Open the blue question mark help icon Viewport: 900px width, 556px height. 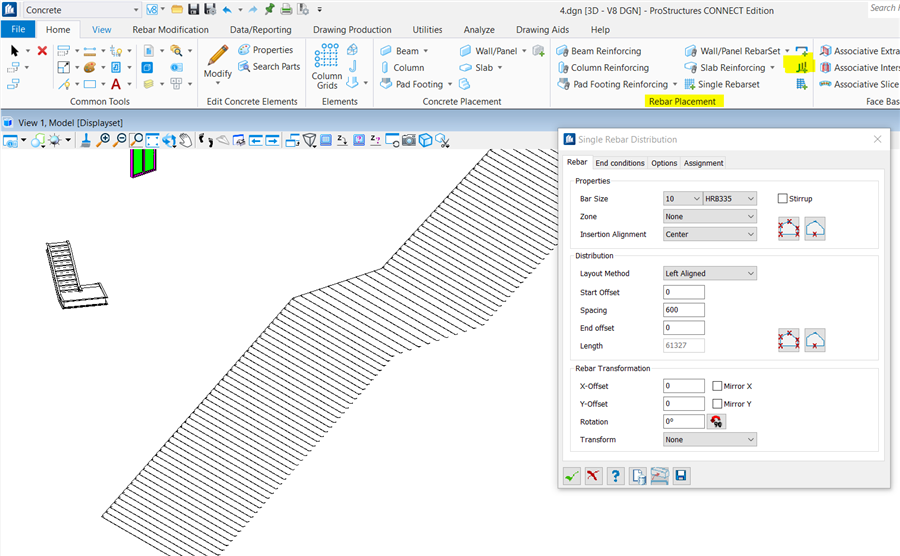click(x=616, y=476)
